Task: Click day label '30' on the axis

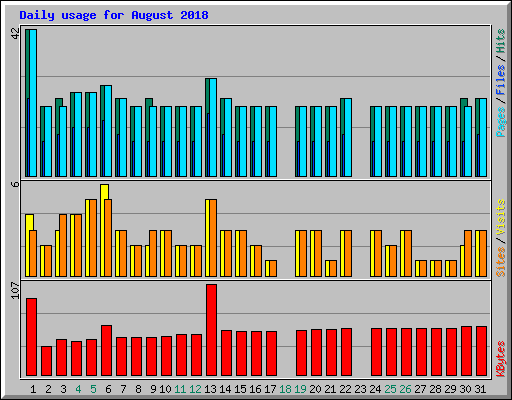Action: [465, 389]
